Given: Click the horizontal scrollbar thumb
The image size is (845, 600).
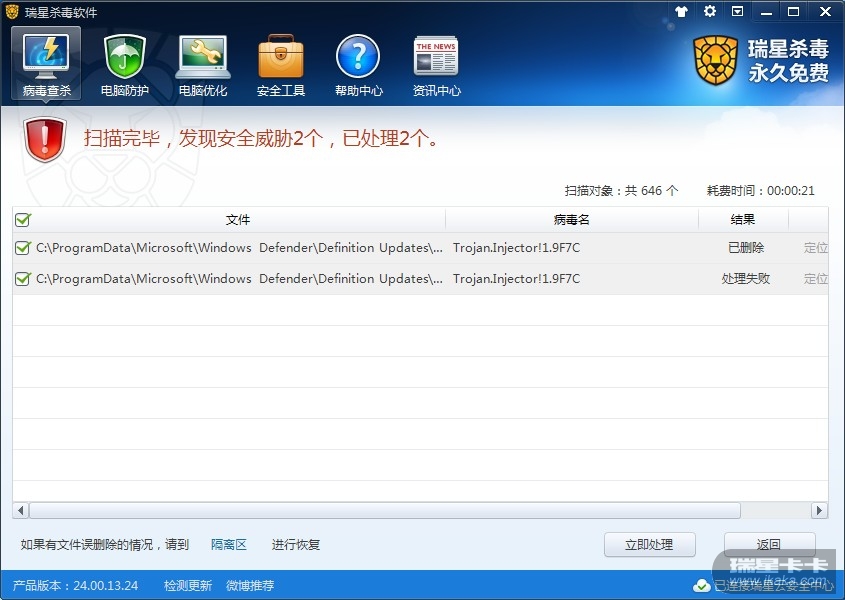Looking at the screenshot, I should pyautogui.click(x=385, y=510).
